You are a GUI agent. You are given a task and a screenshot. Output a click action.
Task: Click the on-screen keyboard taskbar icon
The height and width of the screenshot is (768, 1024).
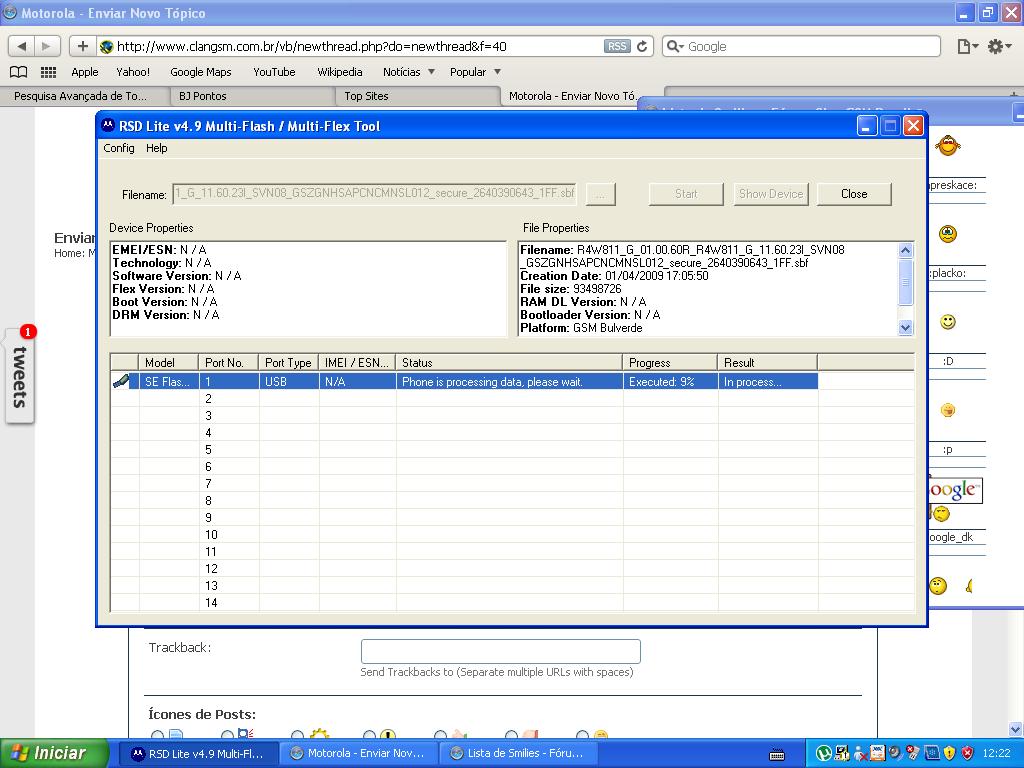(777, 755)
